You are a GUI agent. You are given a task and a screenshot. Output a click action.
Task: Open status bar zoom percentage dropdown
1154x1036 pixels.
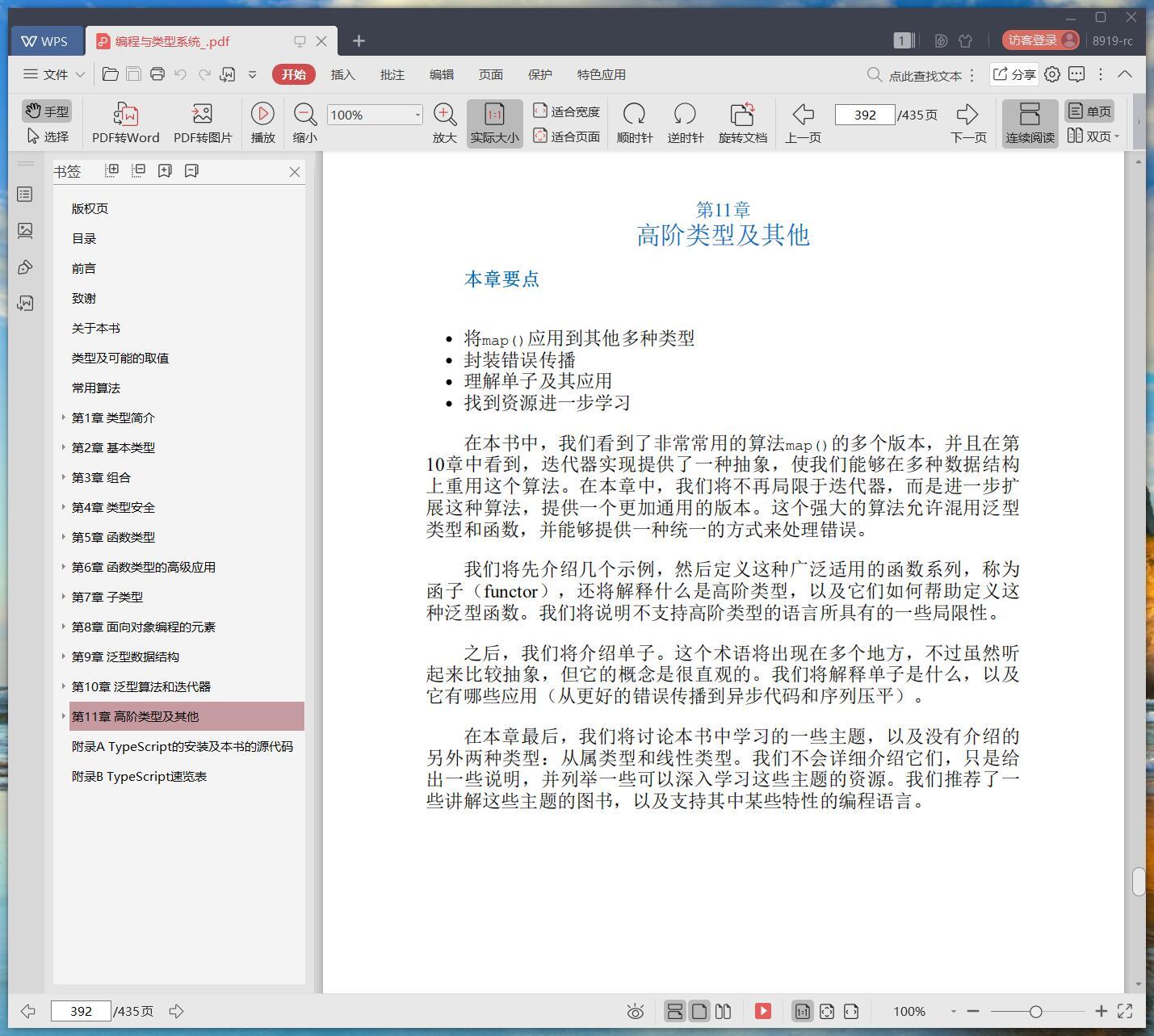(x=954, y=1011)
